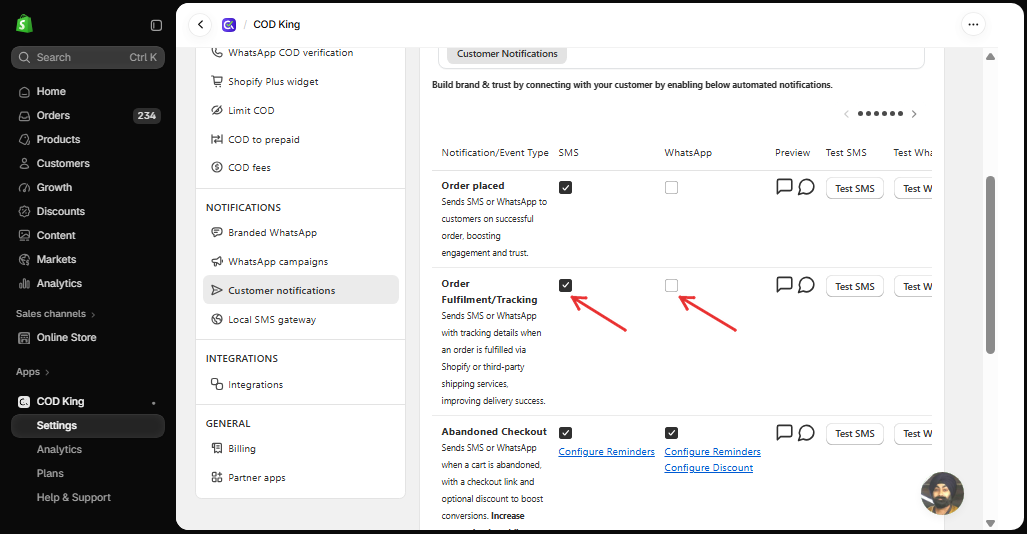Open Help & Support page
The width and height of the screenshot is (1027, 534).
pyautogui.click(x=73, y=498)
